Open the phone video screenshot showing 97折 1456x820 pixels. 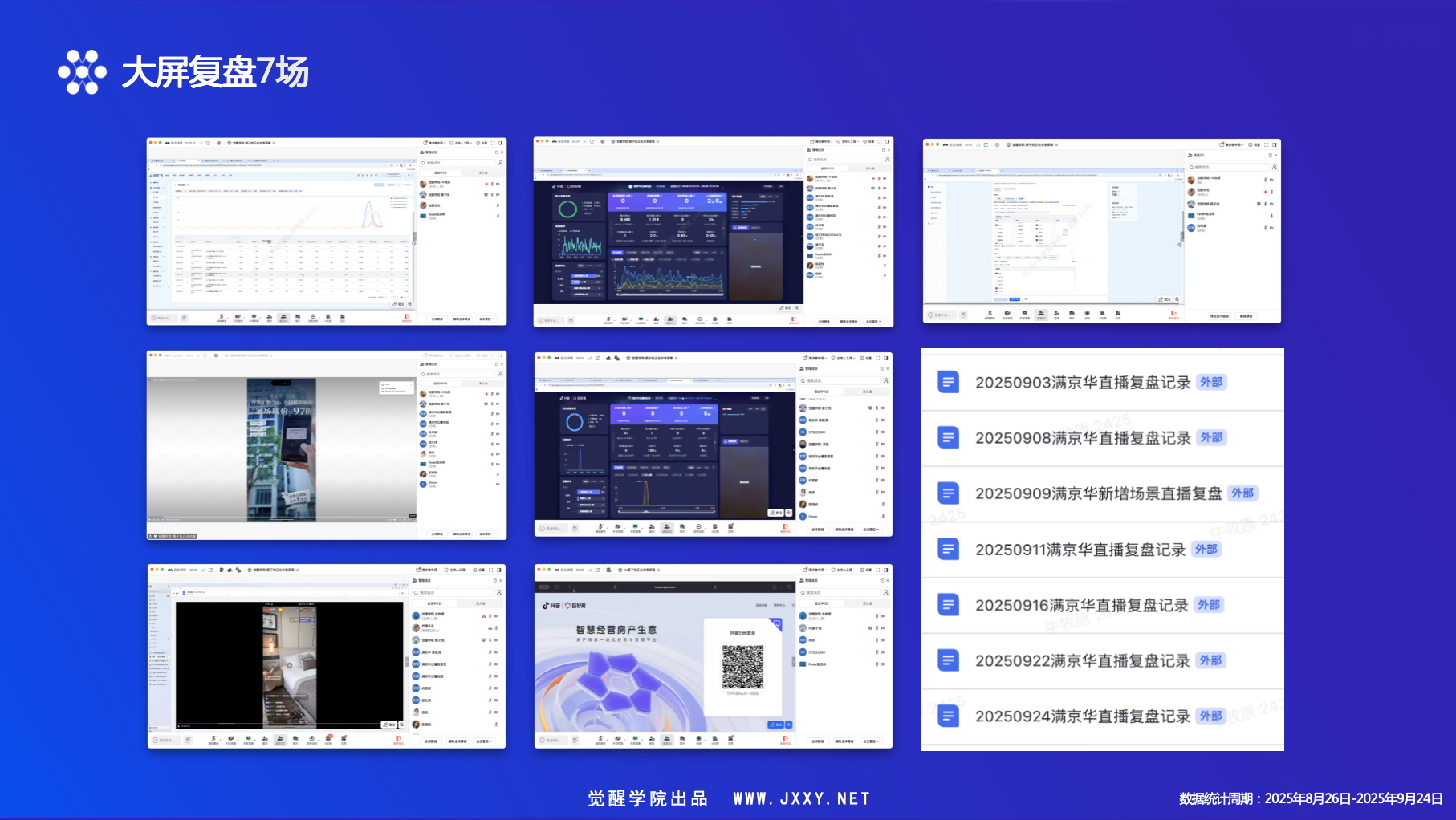(282, 449)
